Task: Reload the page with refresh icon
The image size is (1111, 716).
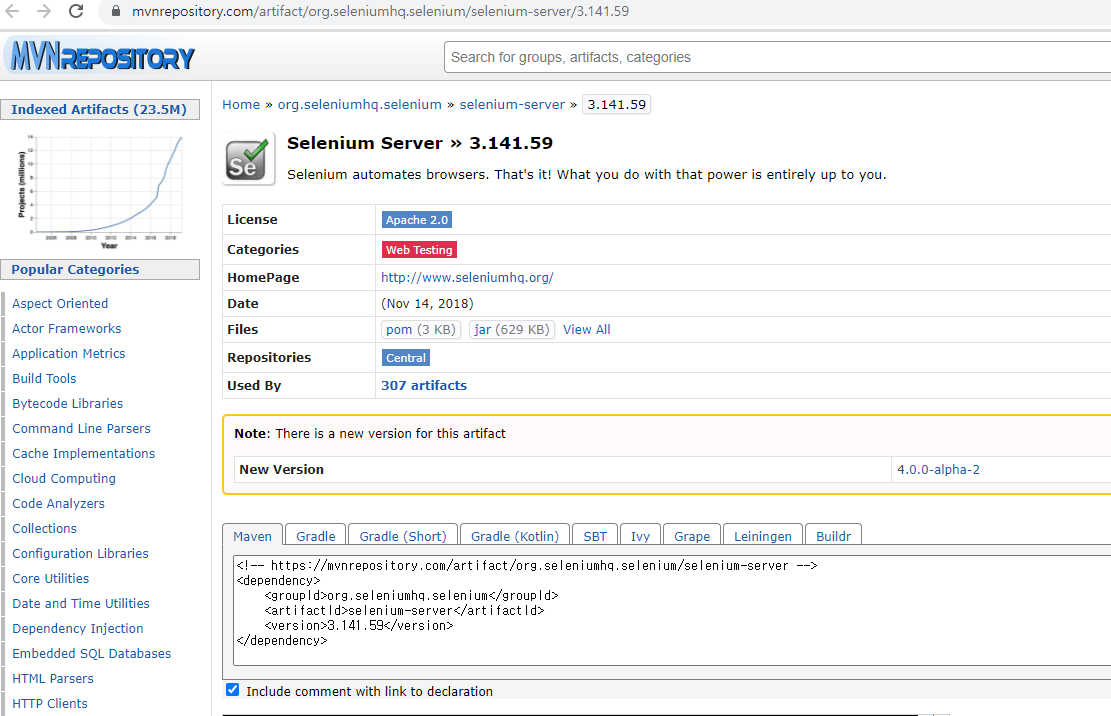Action: click(x=76, y=11)
